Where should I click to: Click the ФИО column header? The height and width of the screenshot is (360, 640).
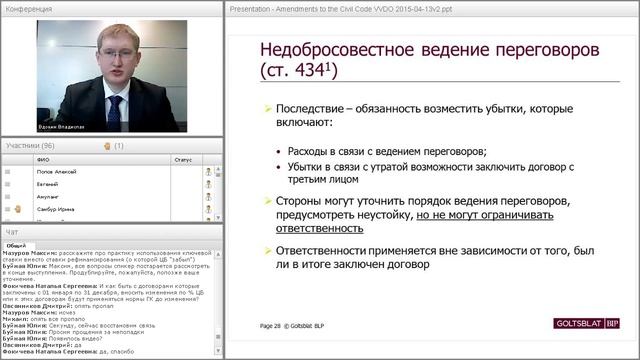click(x=102, y=160)
